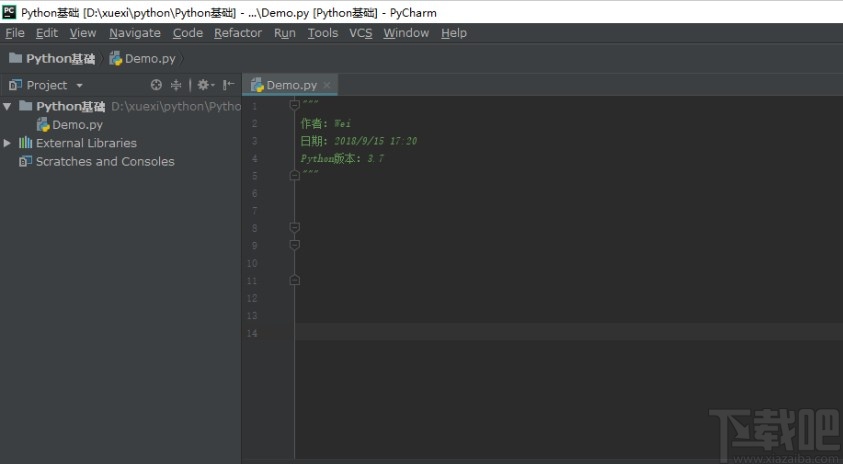Fold docstring at line 1 marker
This screenshot has width=843, height=464.
[x=295, y=104]
